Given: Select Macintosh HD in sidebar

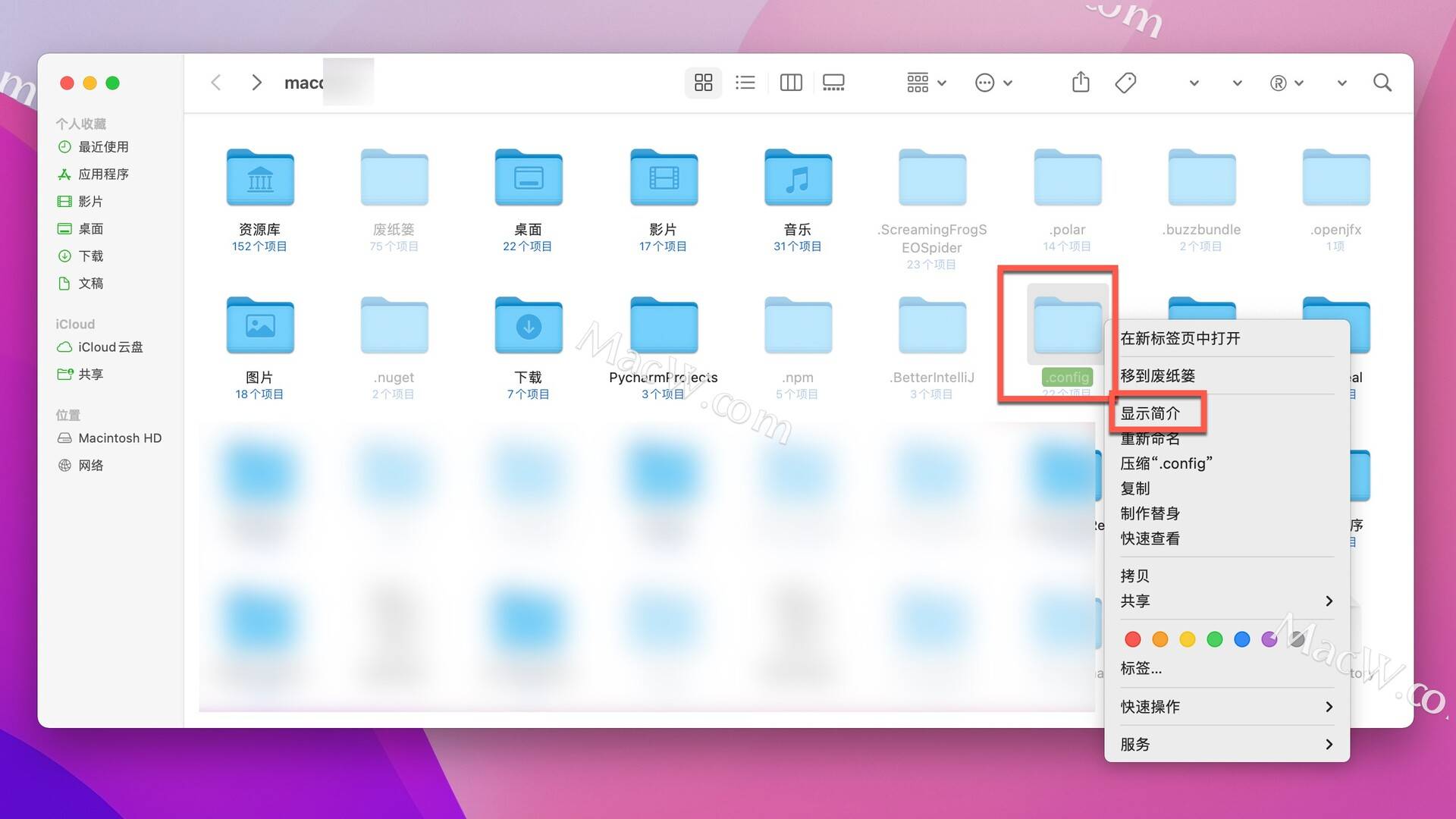Looking at the screenshot, I should pos(119,438).
